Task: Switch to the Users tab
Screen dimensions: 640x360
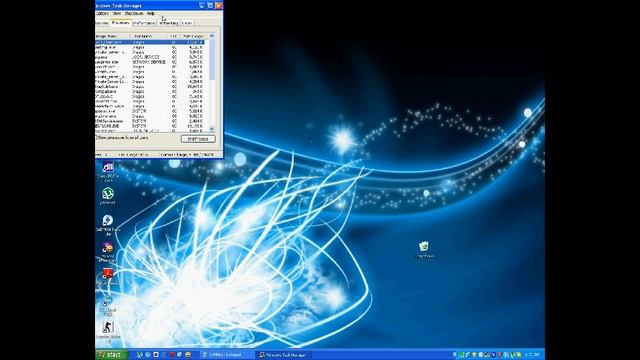Action: pyautogui.click(x=187, y=23)
